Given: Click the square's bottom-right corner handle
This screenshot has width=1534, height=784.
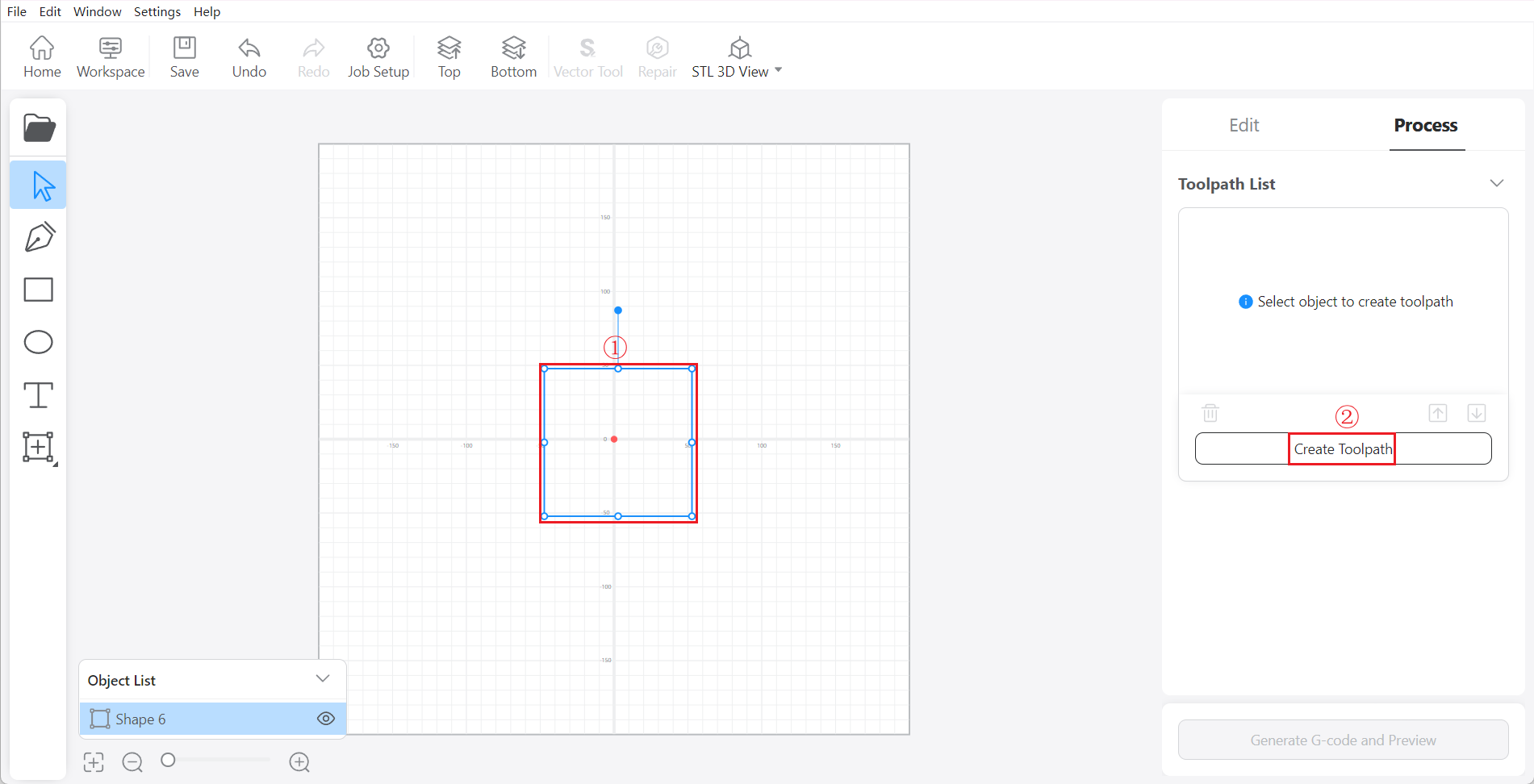Looking at the screenshot, I should click(692, 516).
